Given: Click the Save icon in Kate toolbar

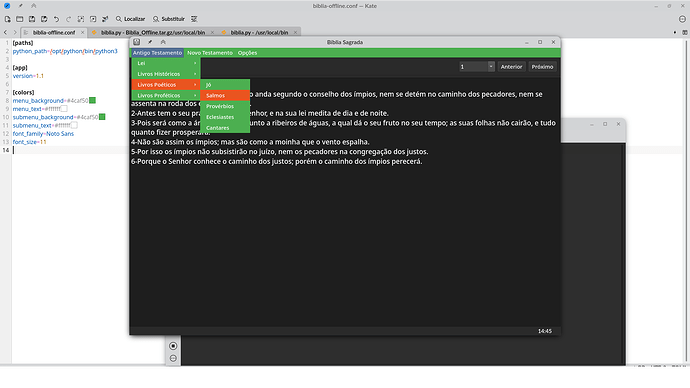Looking at the screenshot, I should [32, 19].
